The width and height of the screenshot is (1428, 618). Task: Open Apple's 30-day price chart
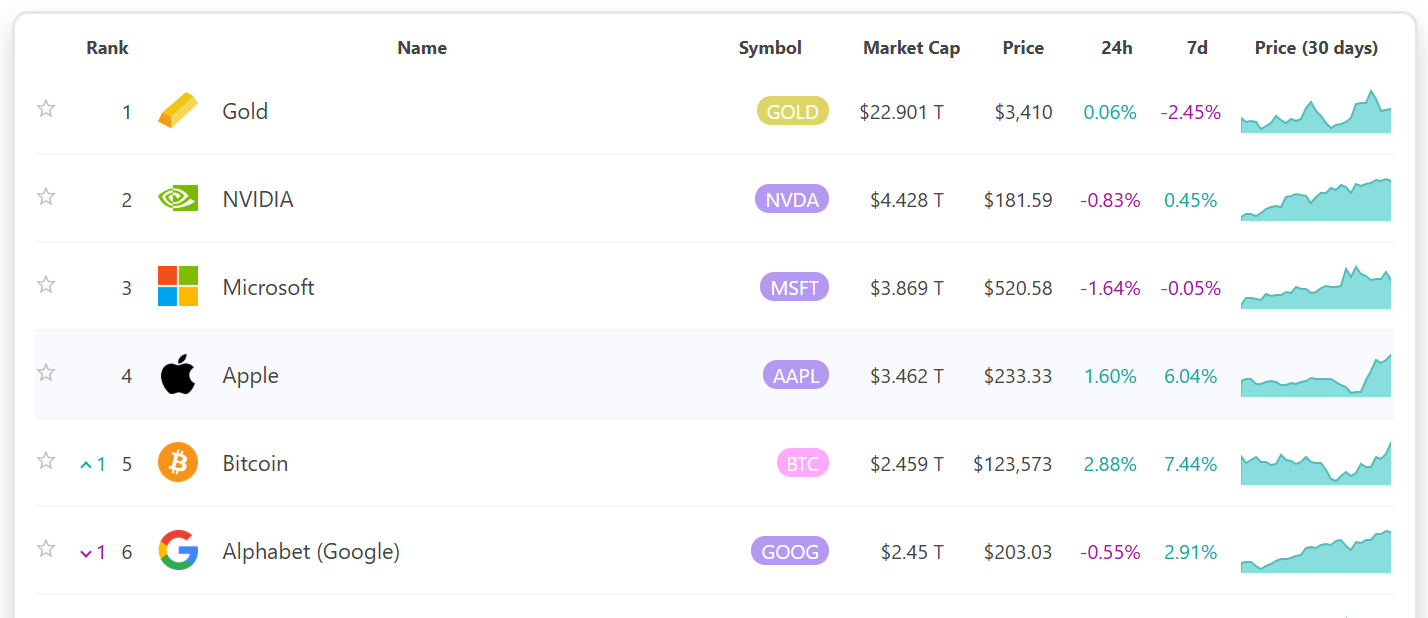pos(1316,375)
